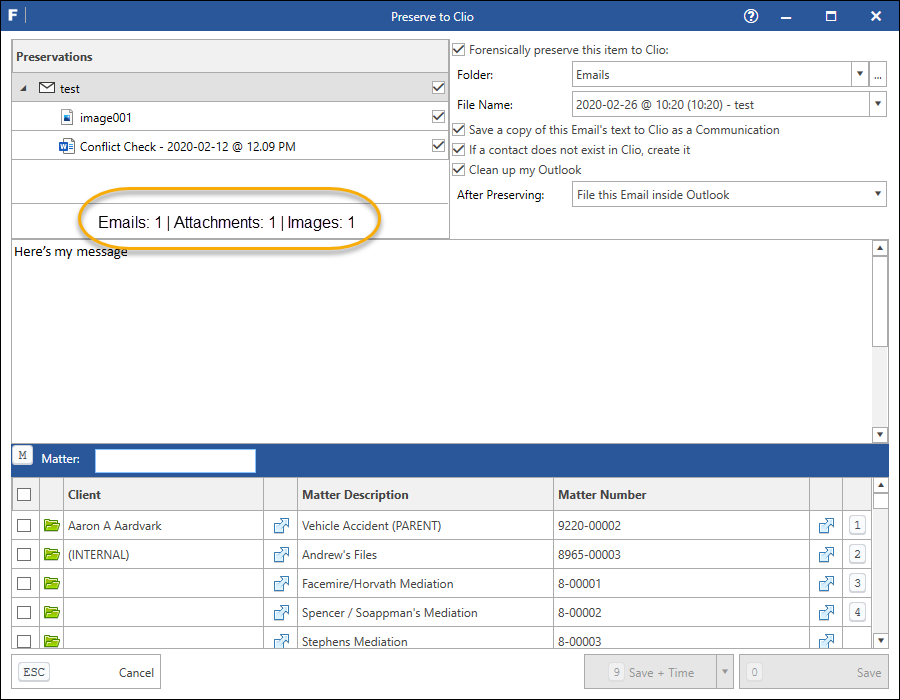This screenshot has width=900, height=700.
Task: Click shortcut key 4 for Spencer / Soappman's
Action: 857,612
